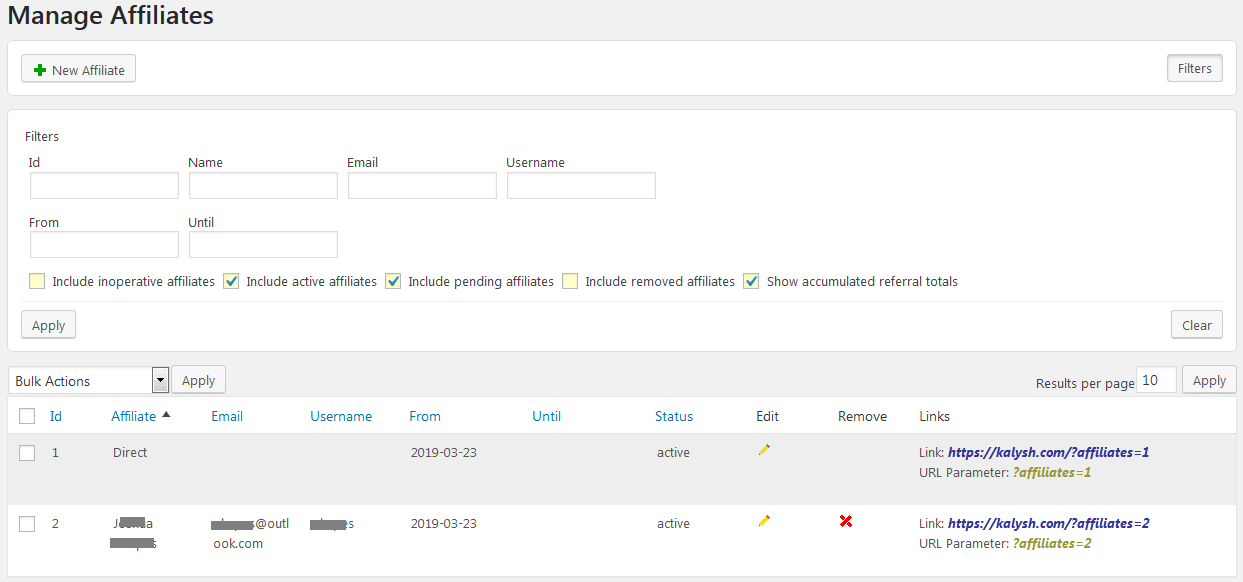
Task: Sort table by Status column header
Action: tap(673, 416)
